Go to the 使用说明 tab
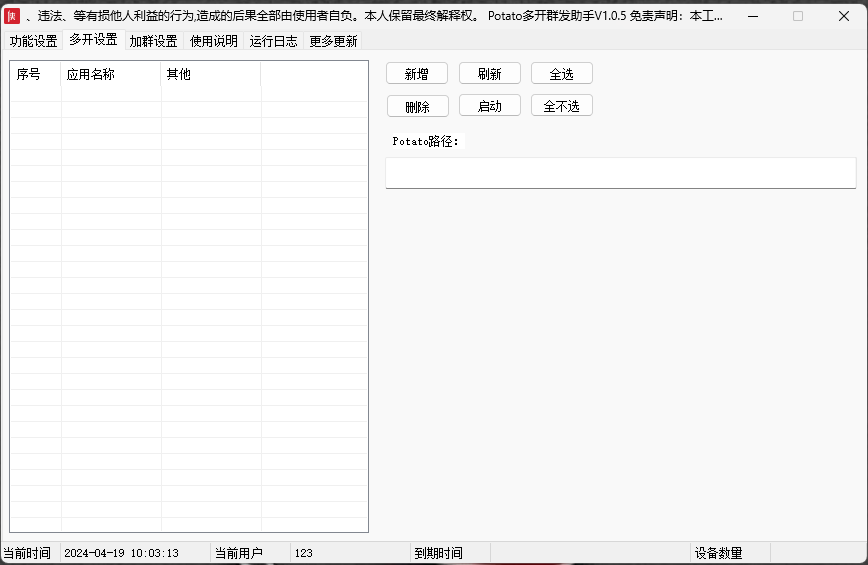The image size is (868, 565). [214, 41]
